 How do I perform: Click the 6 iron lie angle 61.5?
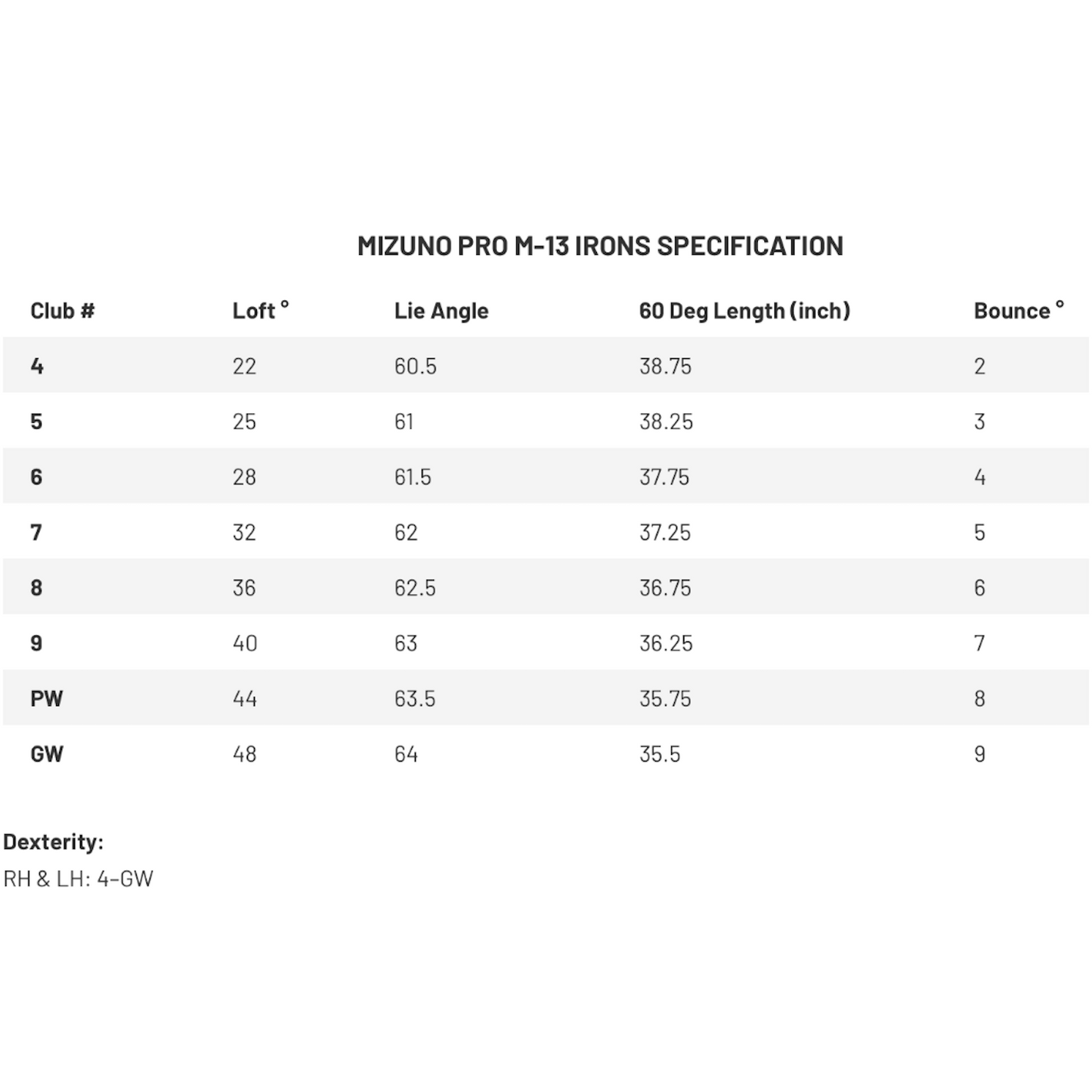click(x=413, y=477)
